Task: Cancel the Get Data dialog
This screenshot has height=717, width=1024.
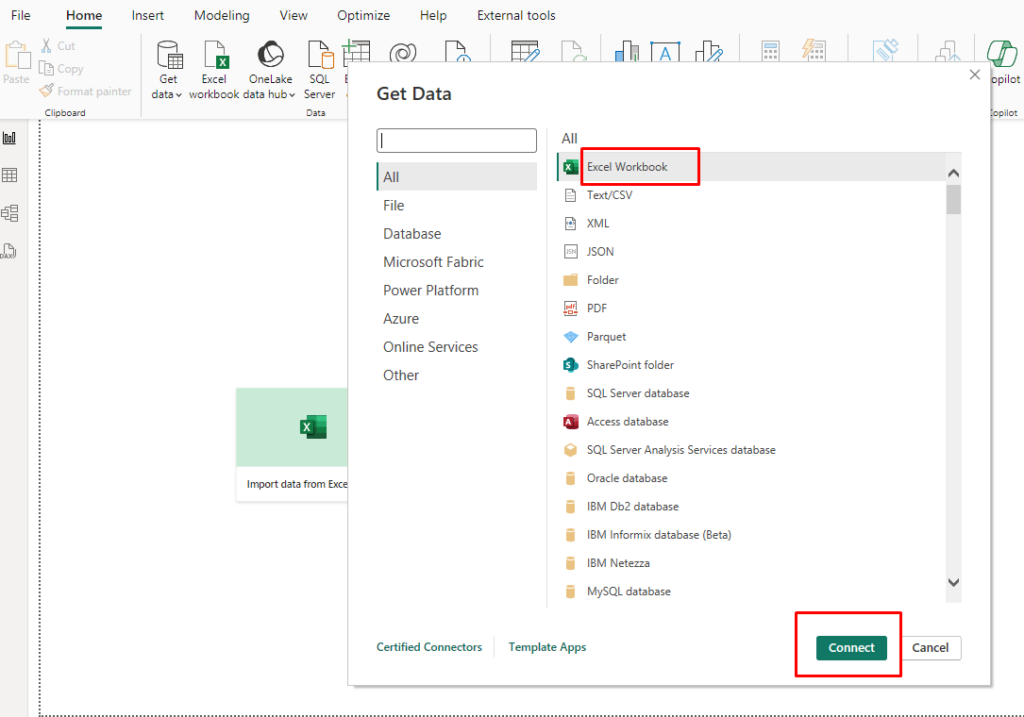Action: [x=930, y=648]
